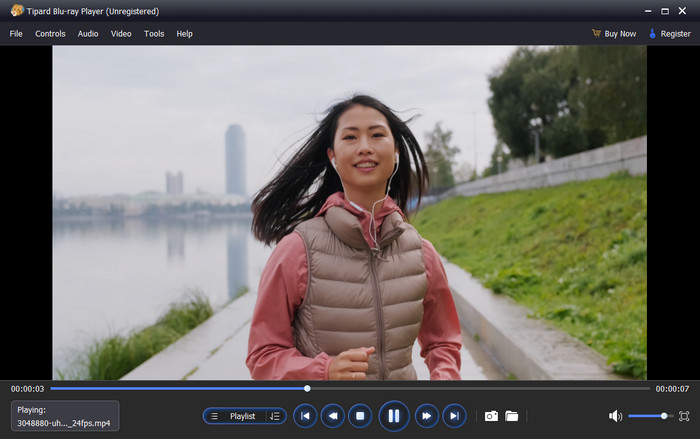Fast forward the video
This screenshot has width=700, height=439.
pos(427,416)
